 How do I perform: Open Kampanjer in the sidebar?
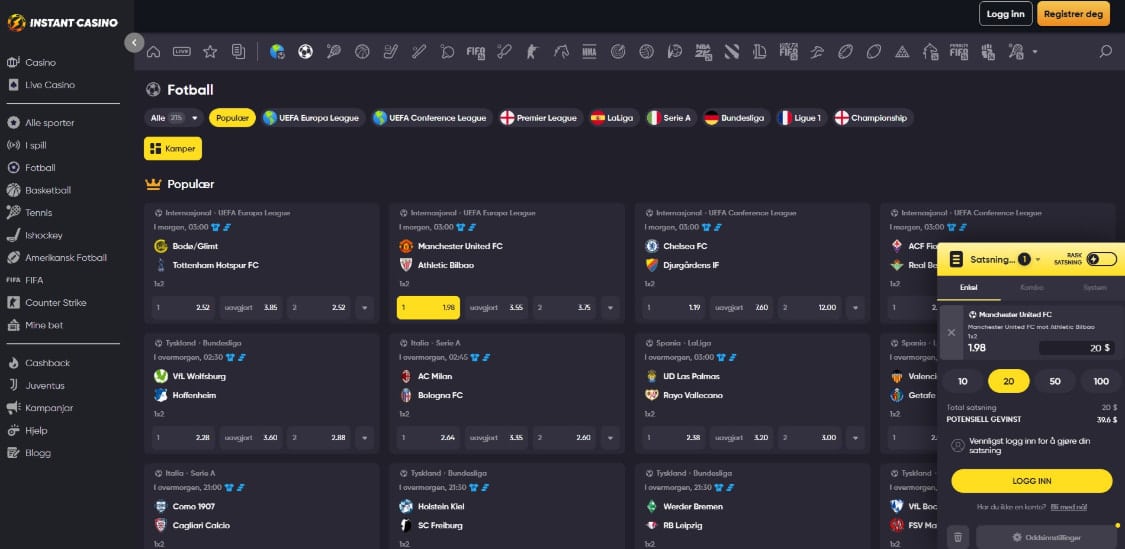coord(49,408)
